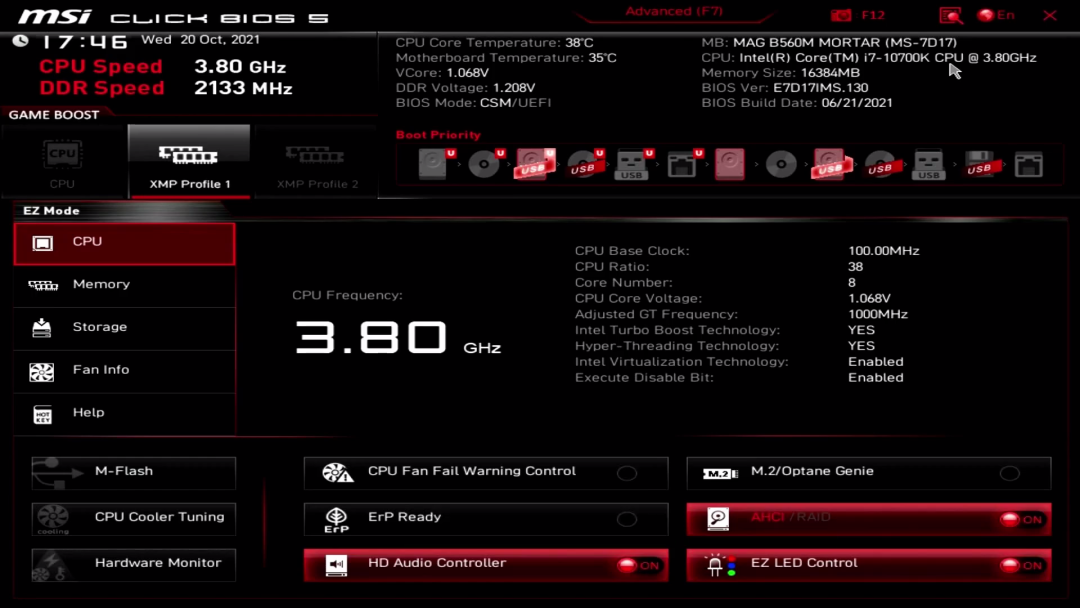Switch AHCI / RAID mode toggle
This screenshot has width=1080, height=608.
coord(1021,519)
